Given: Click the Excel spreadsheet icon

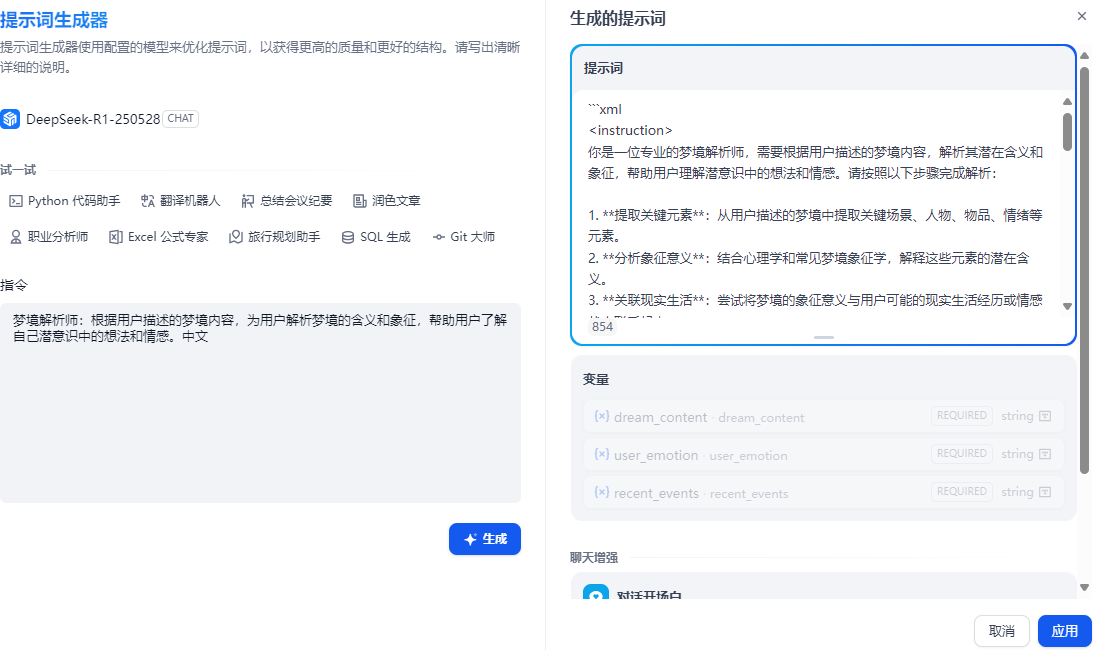Looking at the screenshot, I should (x=116, y=237).
